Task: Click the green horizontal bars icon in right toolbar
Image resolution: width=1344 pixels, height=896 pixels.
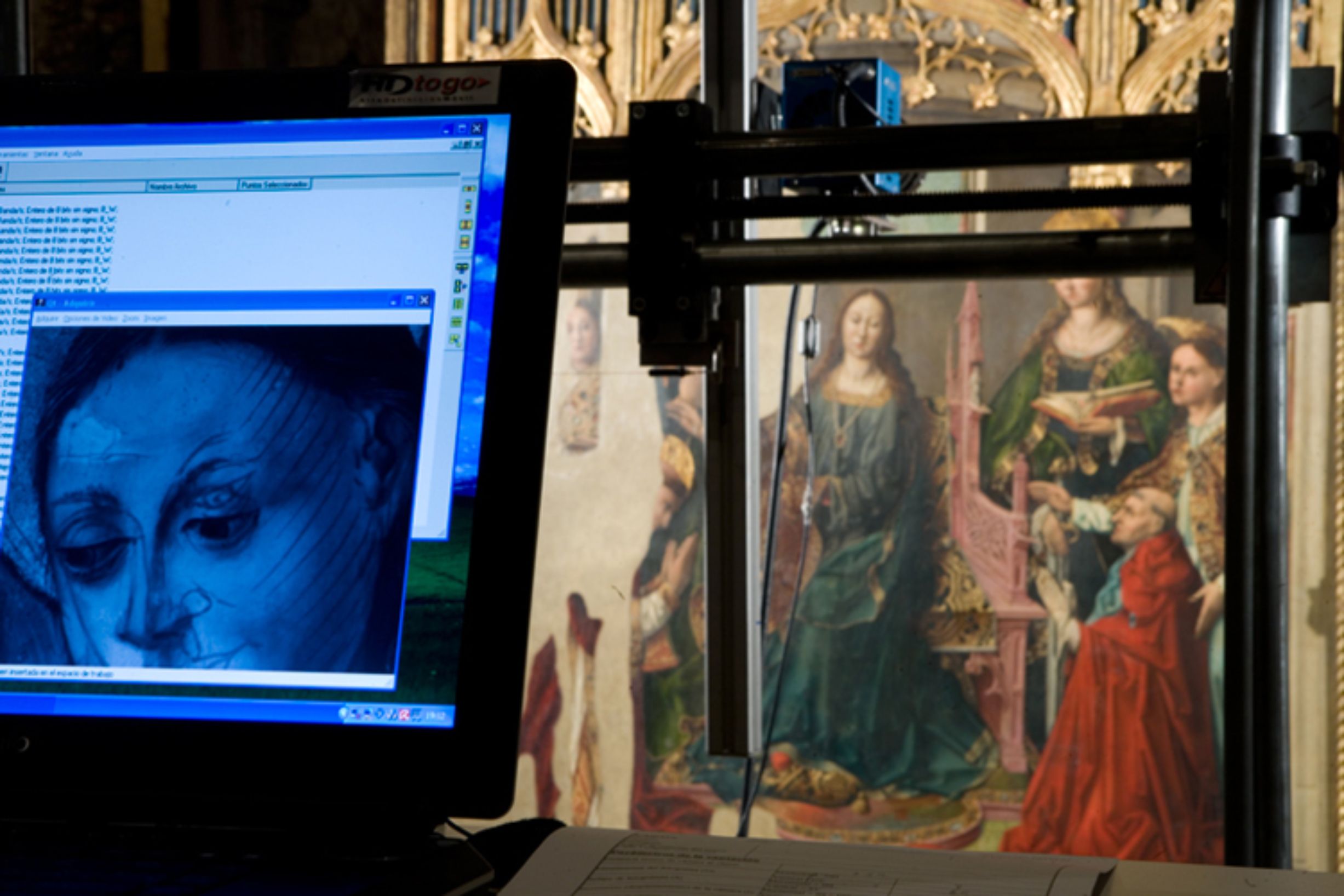Action: 457,321
